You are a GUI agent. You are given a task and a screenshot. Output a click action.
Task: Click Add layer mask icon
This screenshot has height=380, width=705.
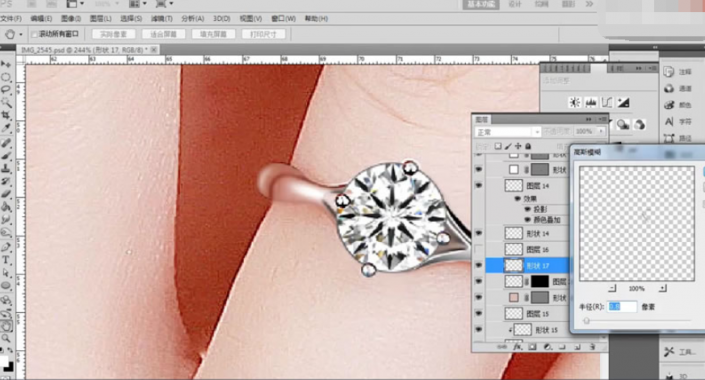click(x=532, y=347)
